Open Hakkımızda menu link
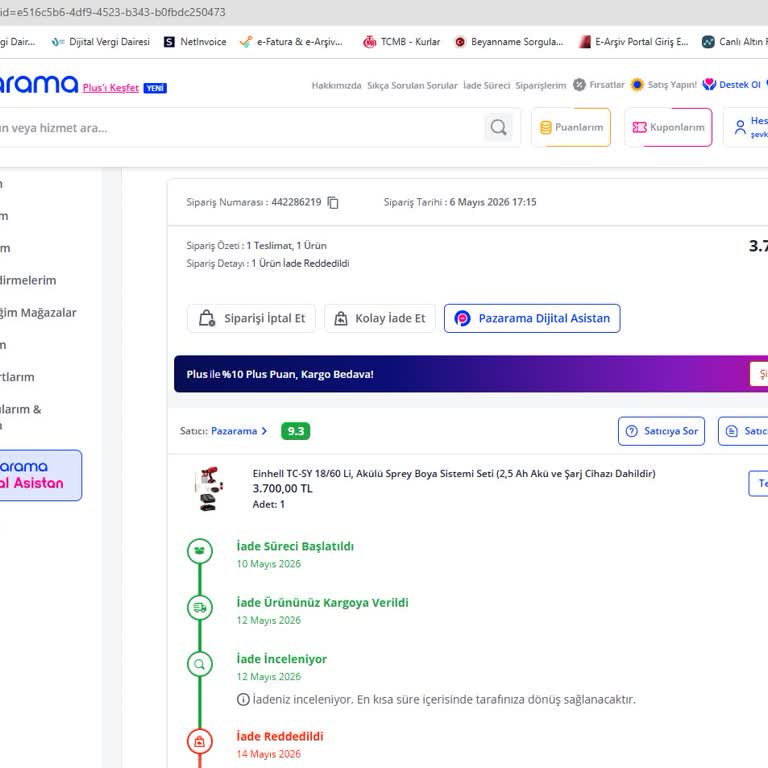The width and height of the screenshot is (768, 768). 336,85
